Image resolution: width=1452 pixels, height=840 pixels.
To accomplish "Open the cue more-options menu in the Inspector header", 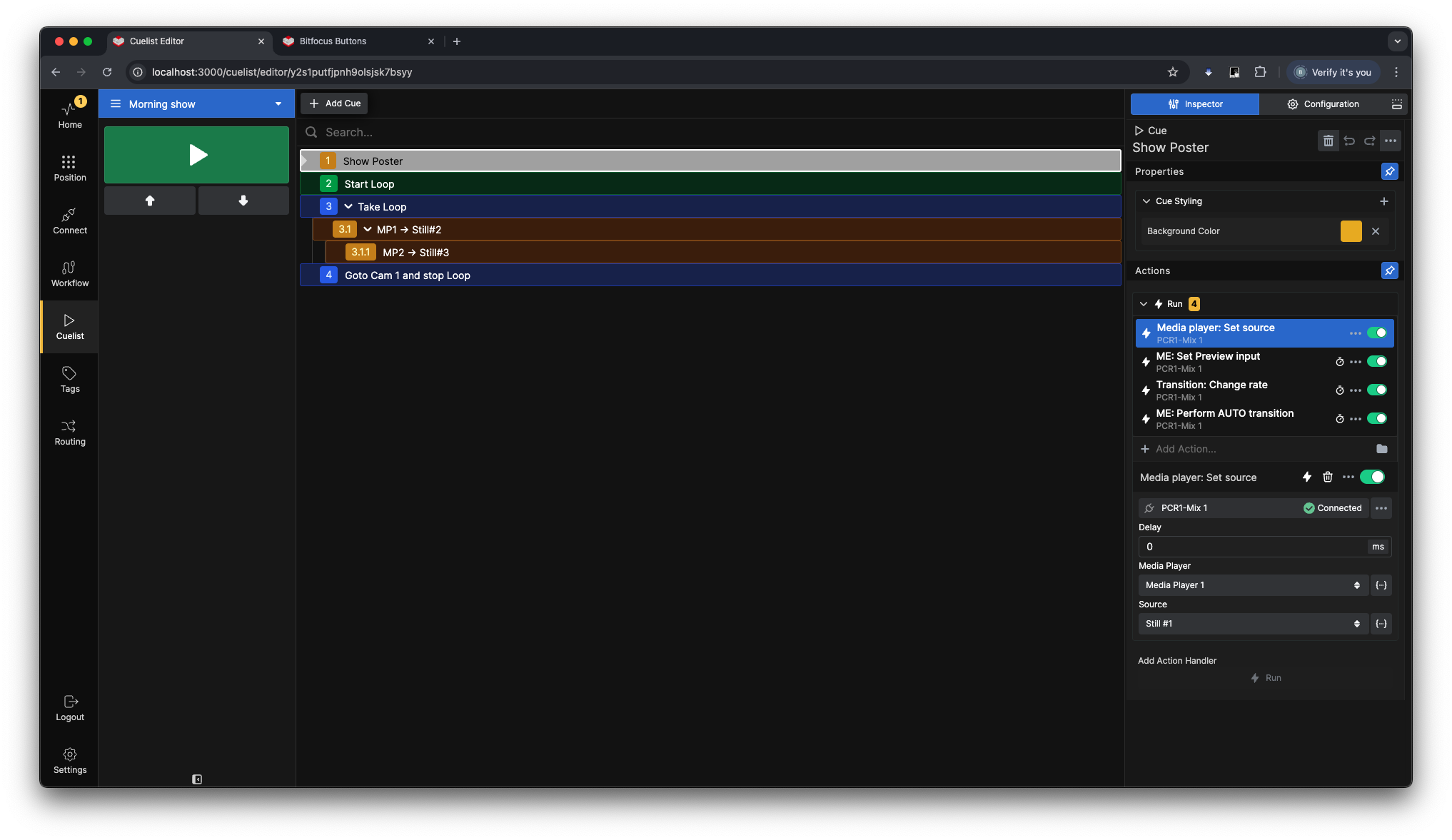I will [1390, 141].
